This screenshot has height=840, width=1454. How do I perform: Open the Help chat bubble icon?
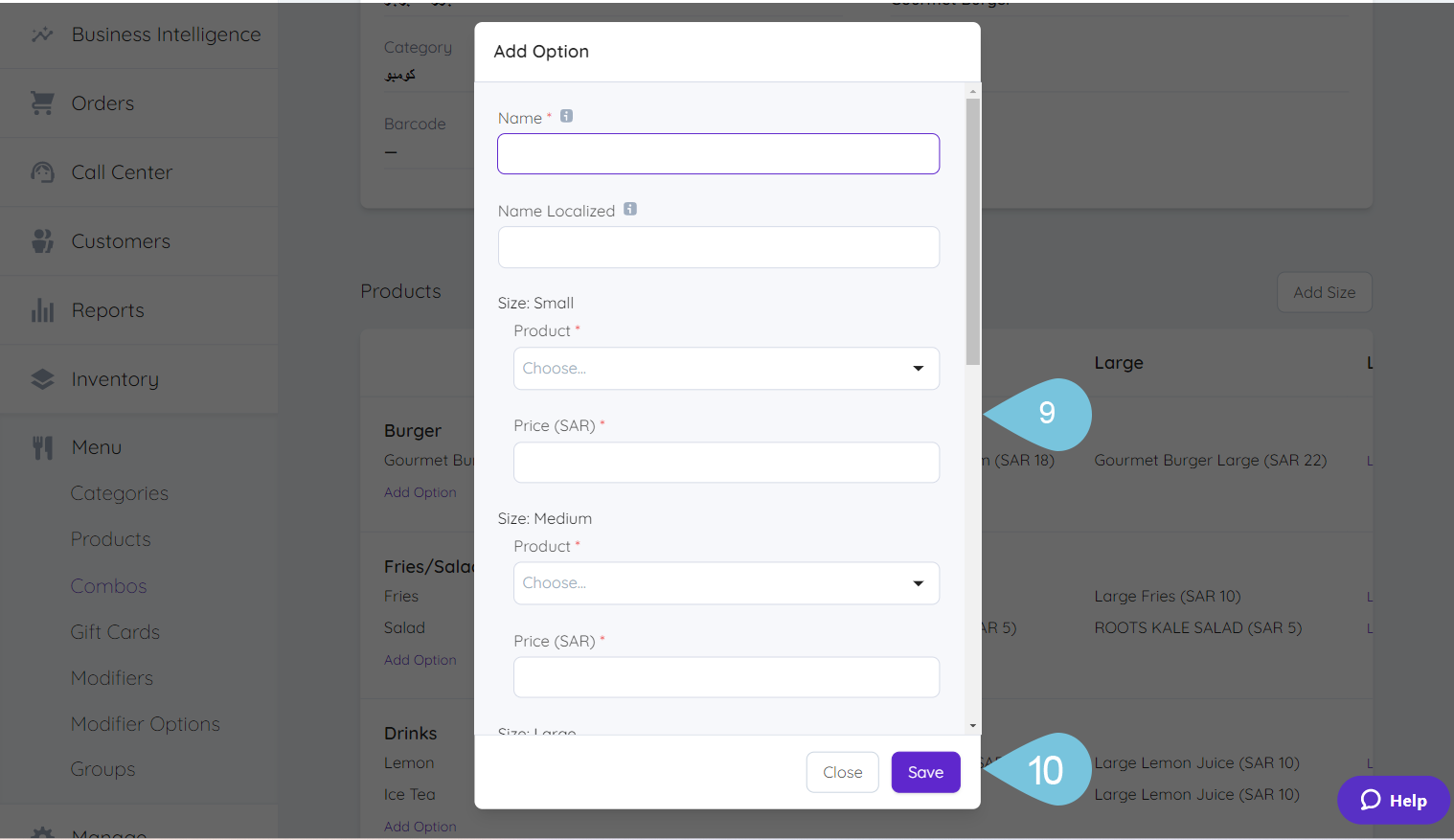[1369, 800]
